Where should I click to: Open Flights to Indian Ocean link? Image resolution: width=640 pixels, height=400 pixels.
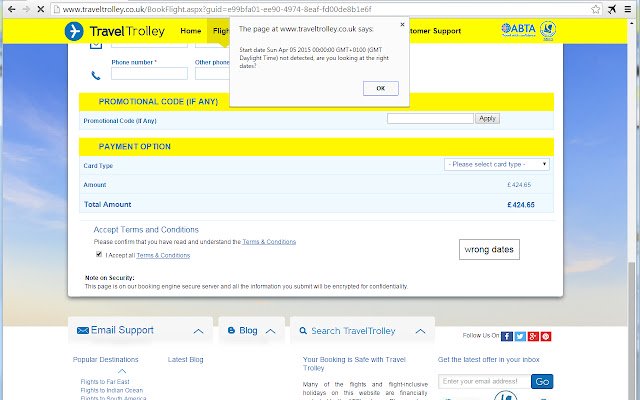coord(112,390)
